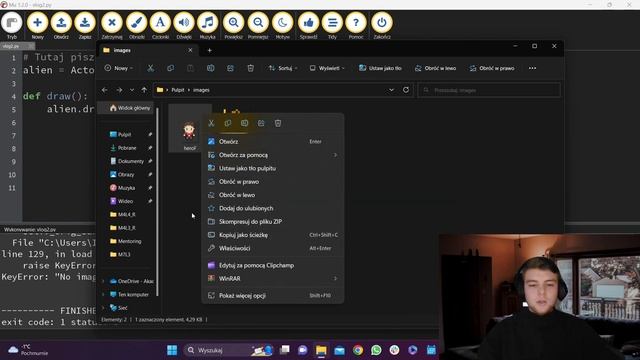Check code with the Sprawdź button
The width and height of the screenshot is (640, 360).
click(x=308, y=25)
